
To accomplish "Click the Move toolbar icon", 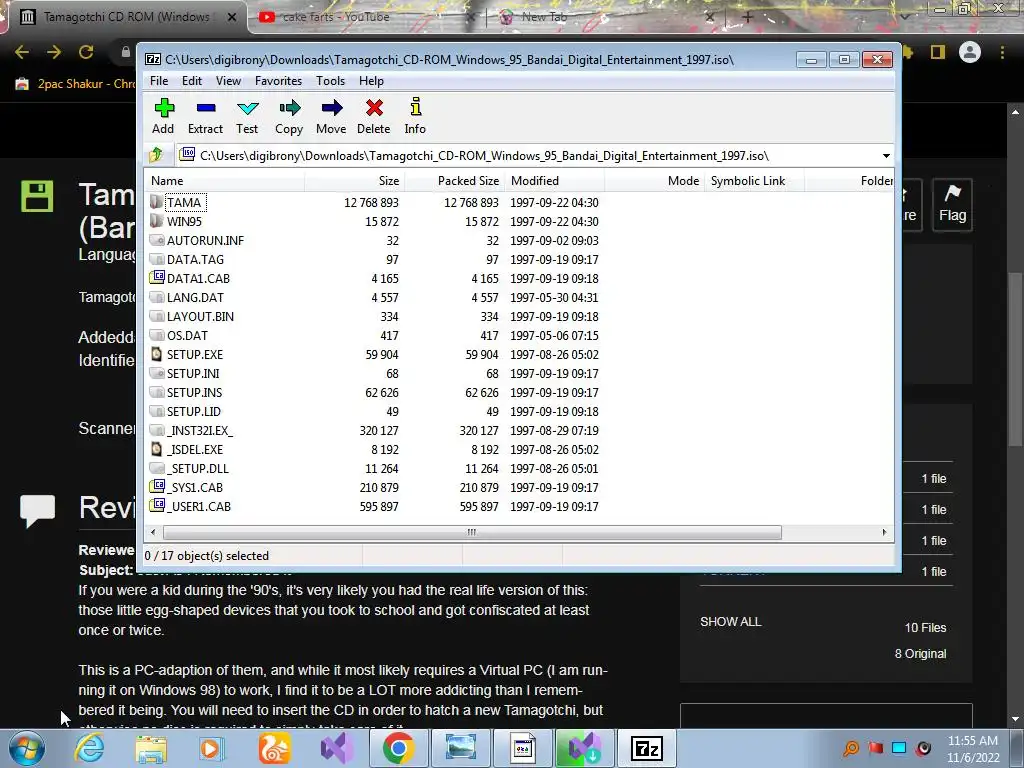I will (331, 116).
